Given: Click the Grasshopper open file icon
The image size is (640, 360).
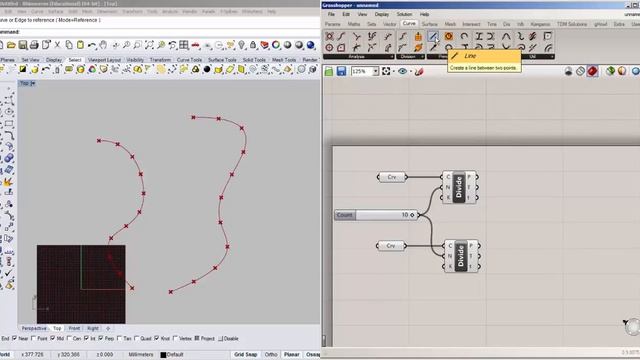Looking at the screenshot, I should [x=329, y=71].
